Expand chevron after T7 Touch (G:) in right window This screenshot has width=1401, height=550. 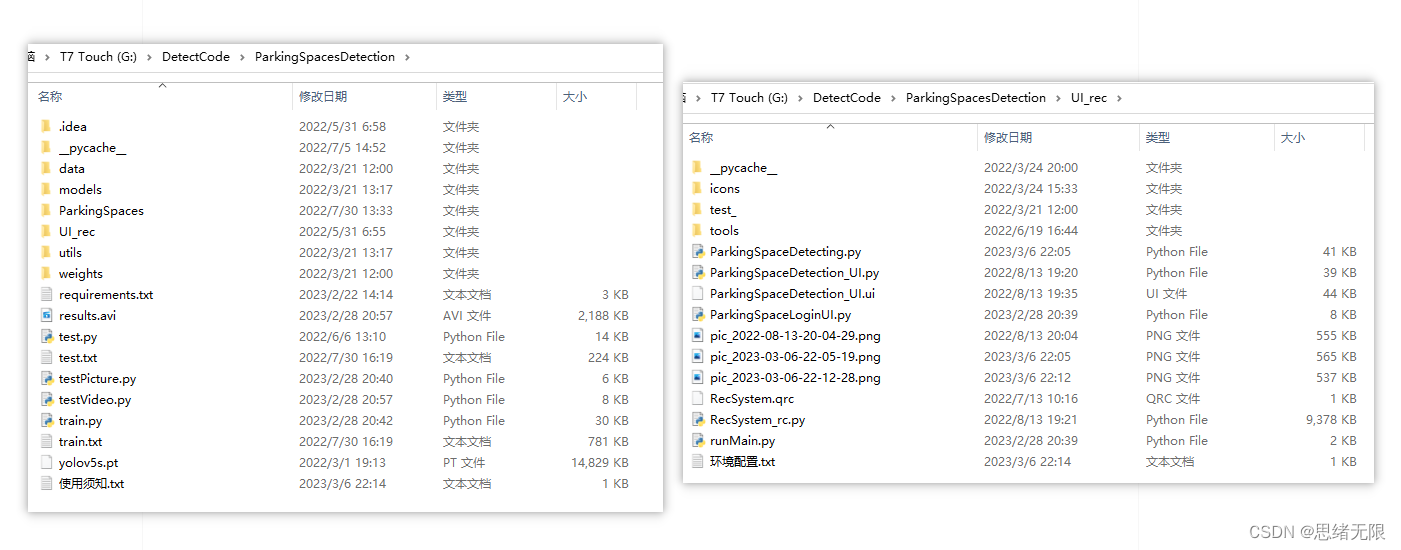tap(801, 98)
